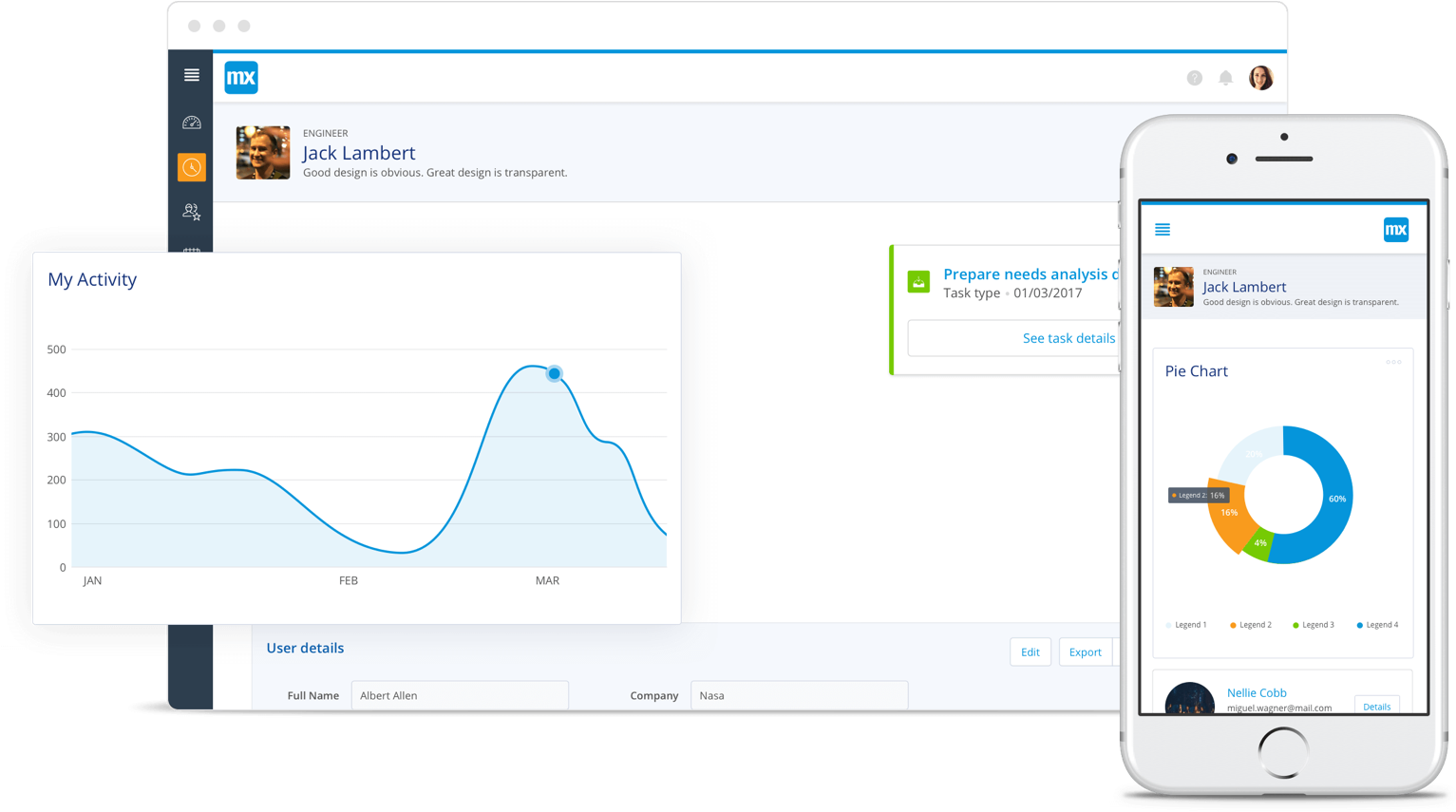
Task: Open notifications bell icon
Action: point(1225,78)
